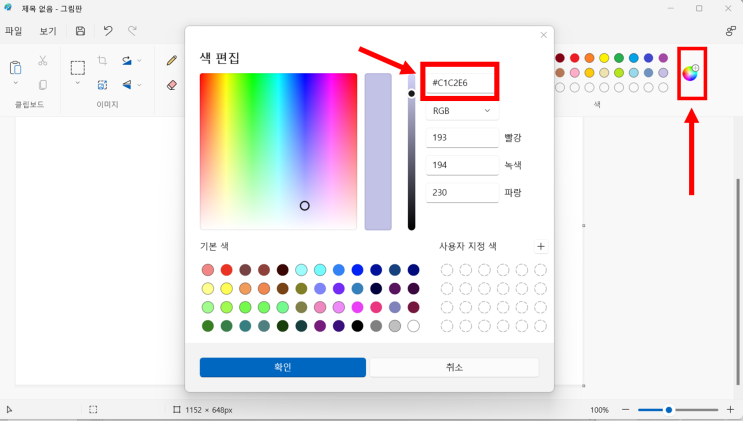Pick the pure blue basic color swatch
The height and width of the screenshot is (421, 743).
(357, 270)
